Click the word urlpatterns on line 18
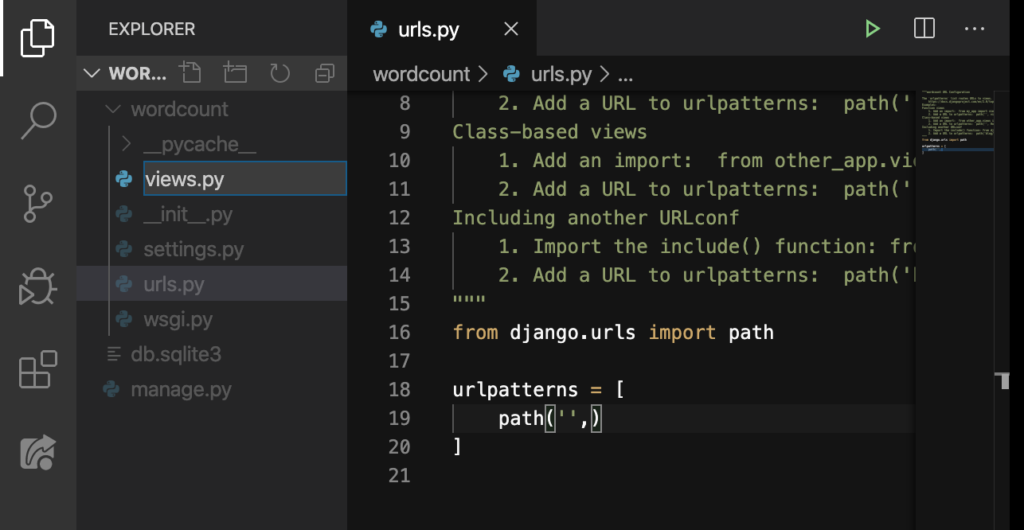 [x=515, y=390]
